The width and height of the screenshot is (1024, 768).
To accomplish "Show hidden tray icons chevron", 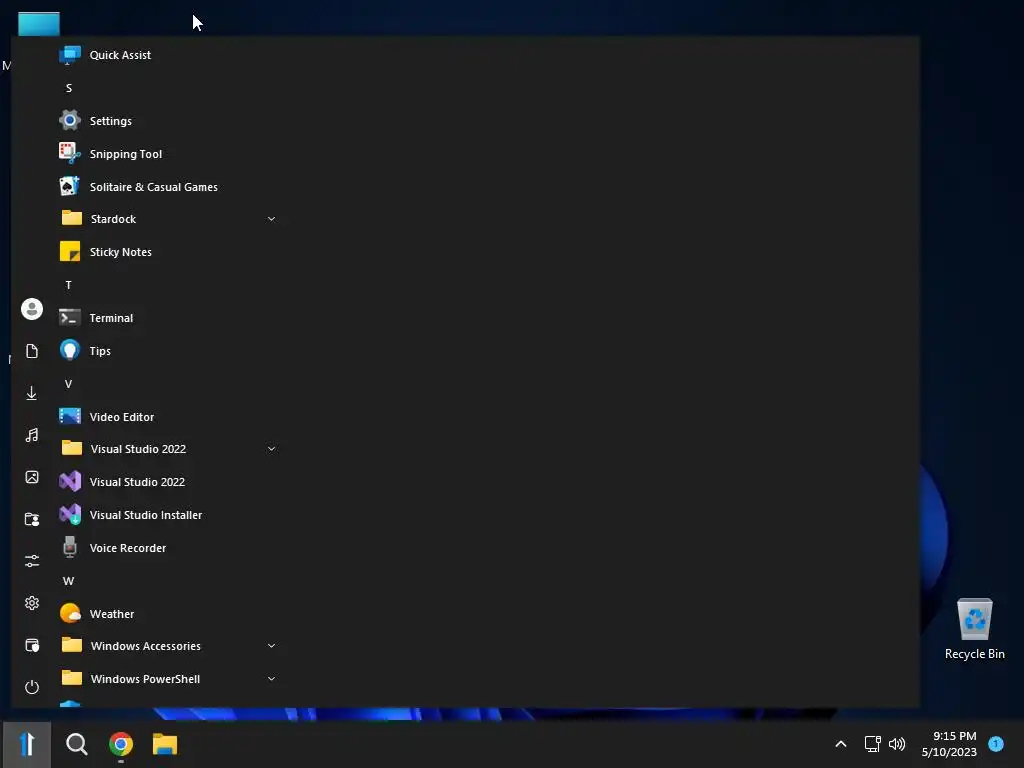I will point(841,744).
